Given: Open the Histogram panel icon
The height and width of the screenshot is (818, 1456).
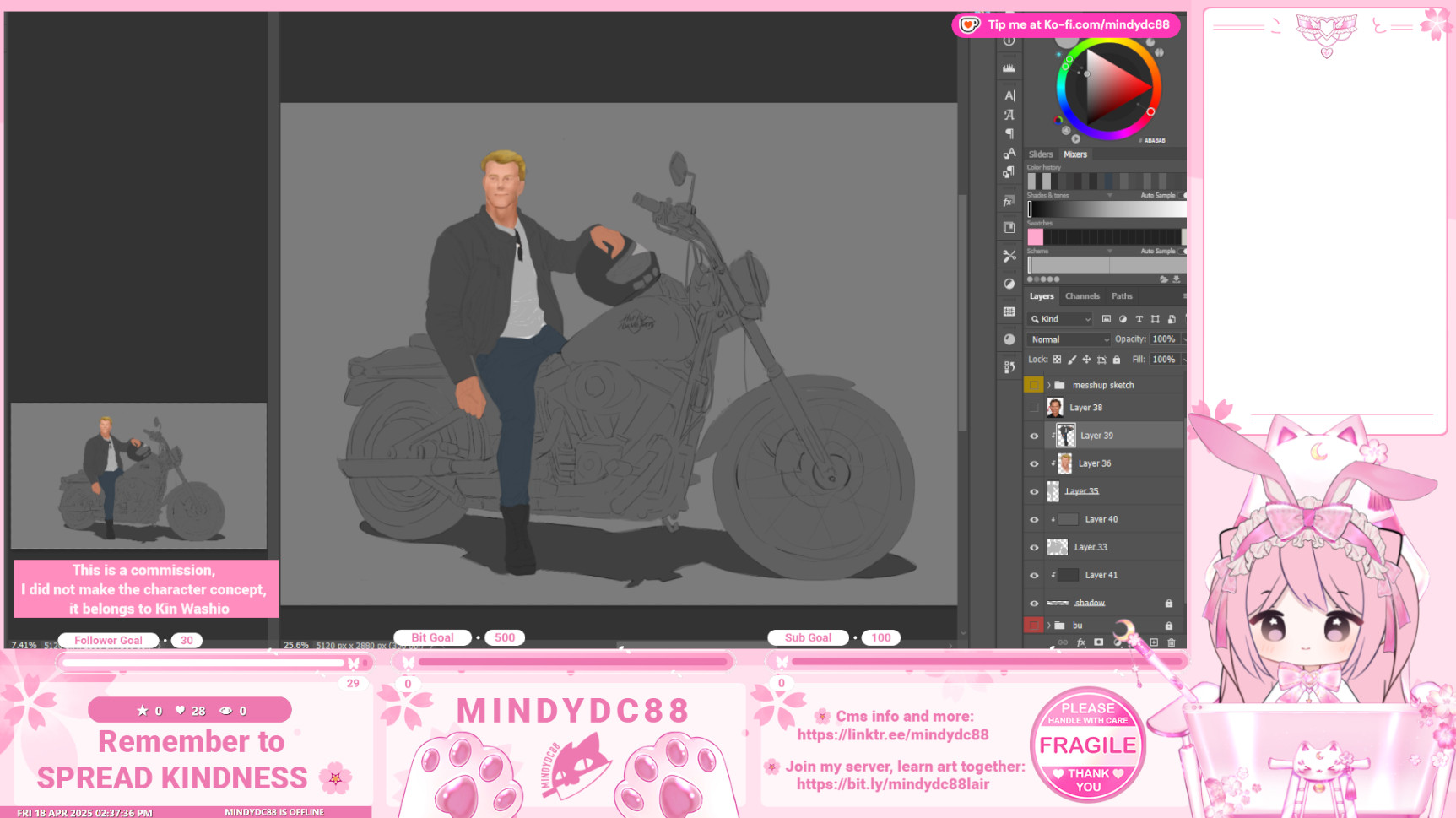Looking at the screenshot, I should pos(1009,68).
